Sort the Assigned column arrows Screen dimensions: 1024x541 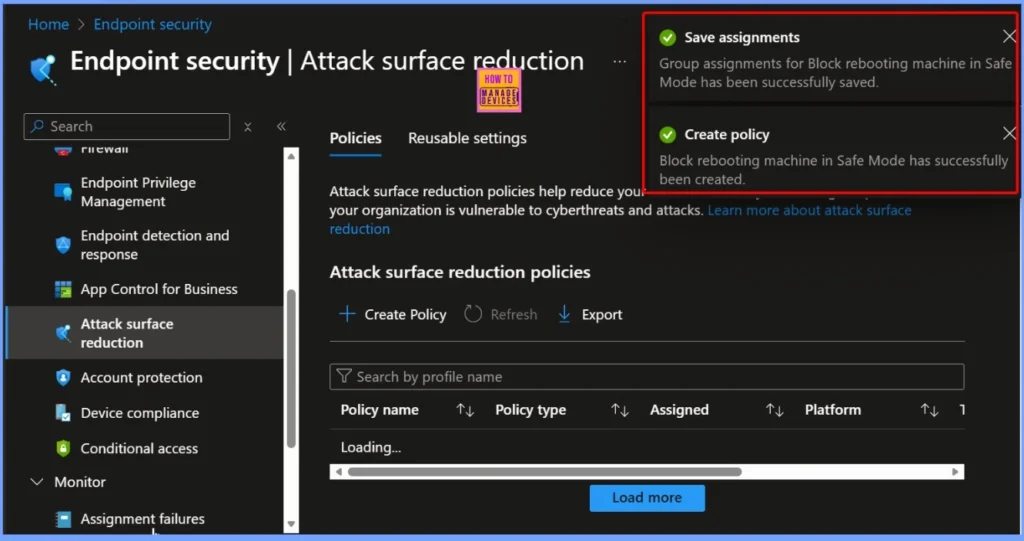coord(775,410)
